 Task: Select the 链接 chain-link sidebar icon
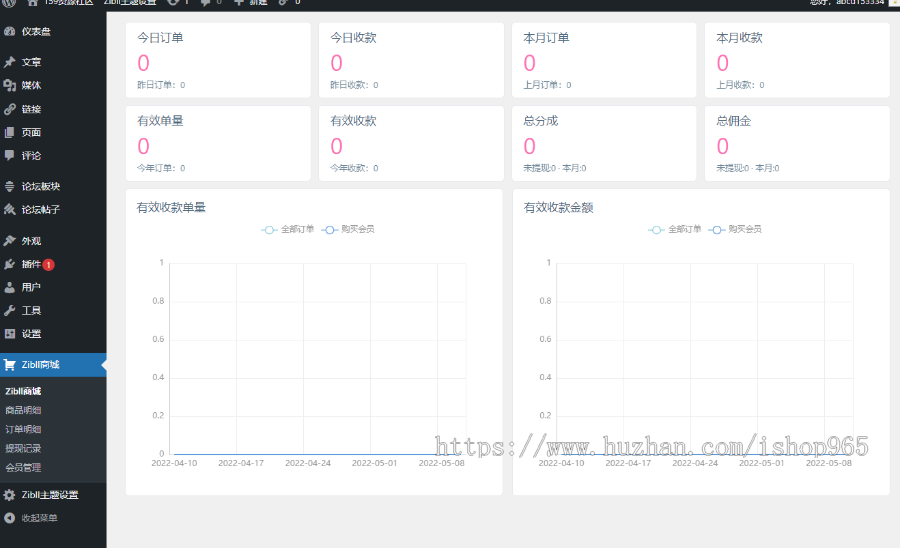(9, 109)
